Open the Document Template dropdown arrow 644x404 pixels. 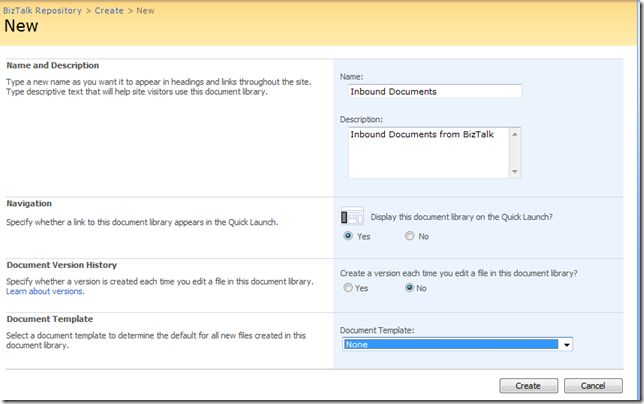pyautogui.click(x=567, y=344)
